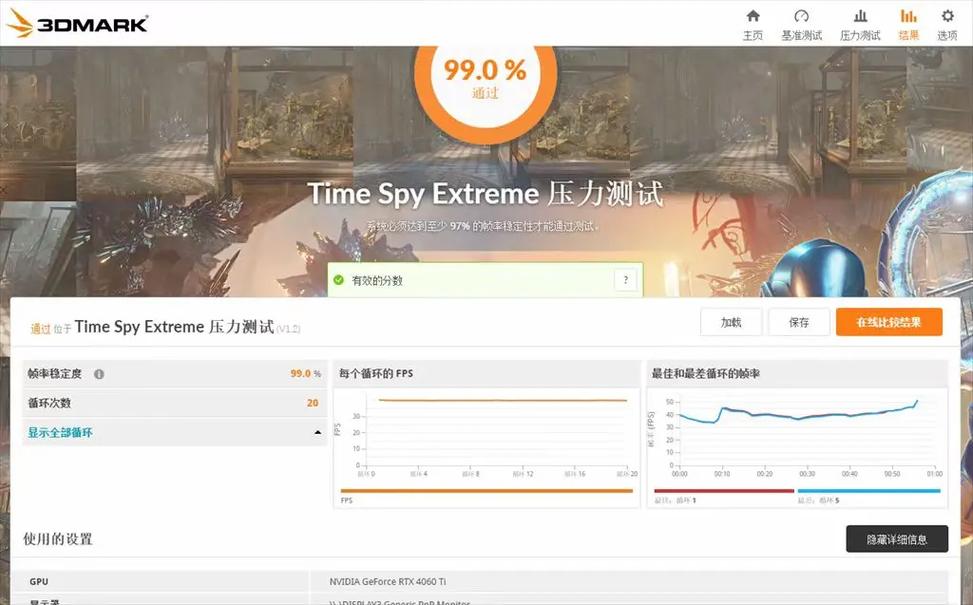Click the blue best loop legend bar
This screenshot has width=973, height=605.
click(868, 491)
